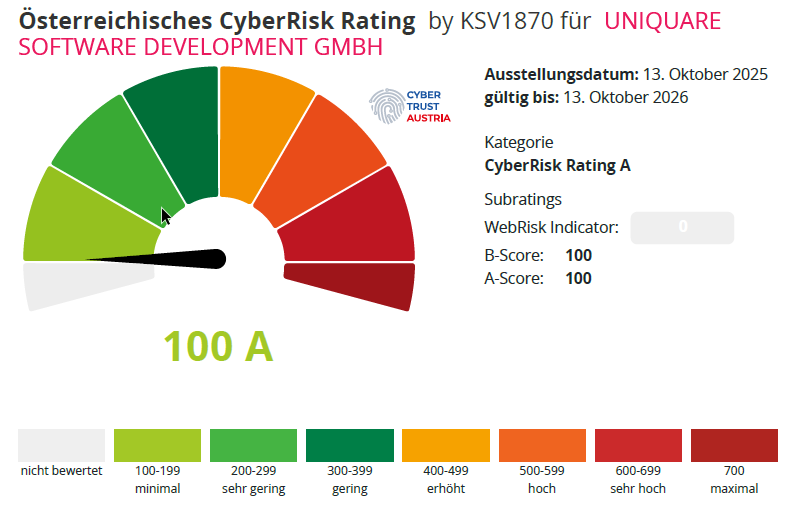This screenshot has height=505, width=812.
Task: Click the Cyber Trust Austria fingerprint logo
Action: (x=409, y=105)
